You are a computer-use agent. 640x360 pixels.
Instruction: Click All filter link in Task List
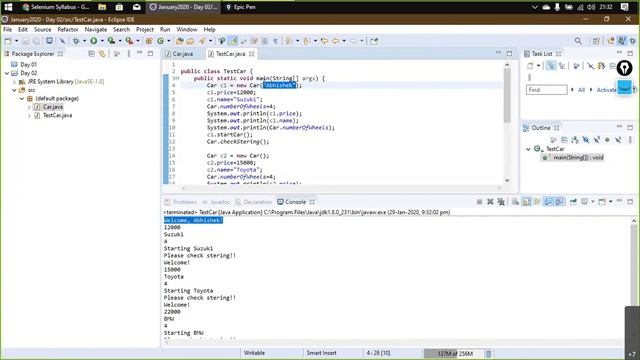(581, 90)
